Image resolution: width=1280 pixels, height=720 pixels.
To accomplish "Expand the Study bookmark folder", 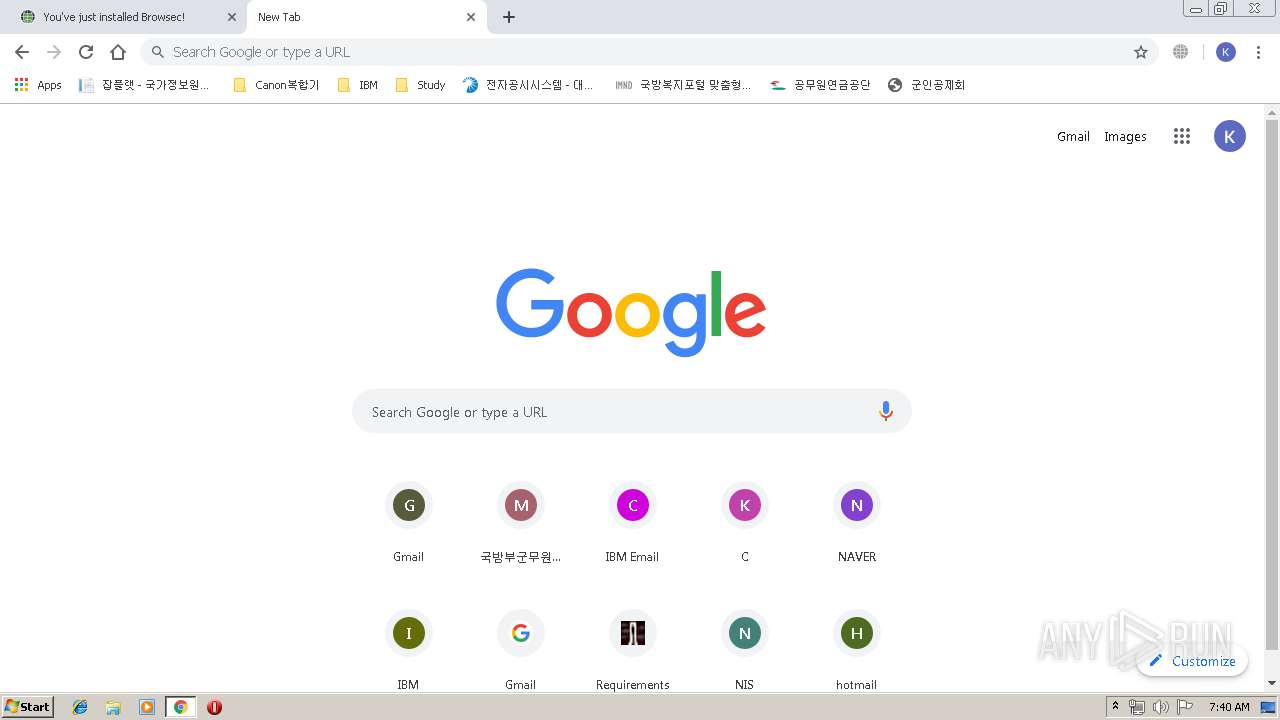I will point(420,85).
